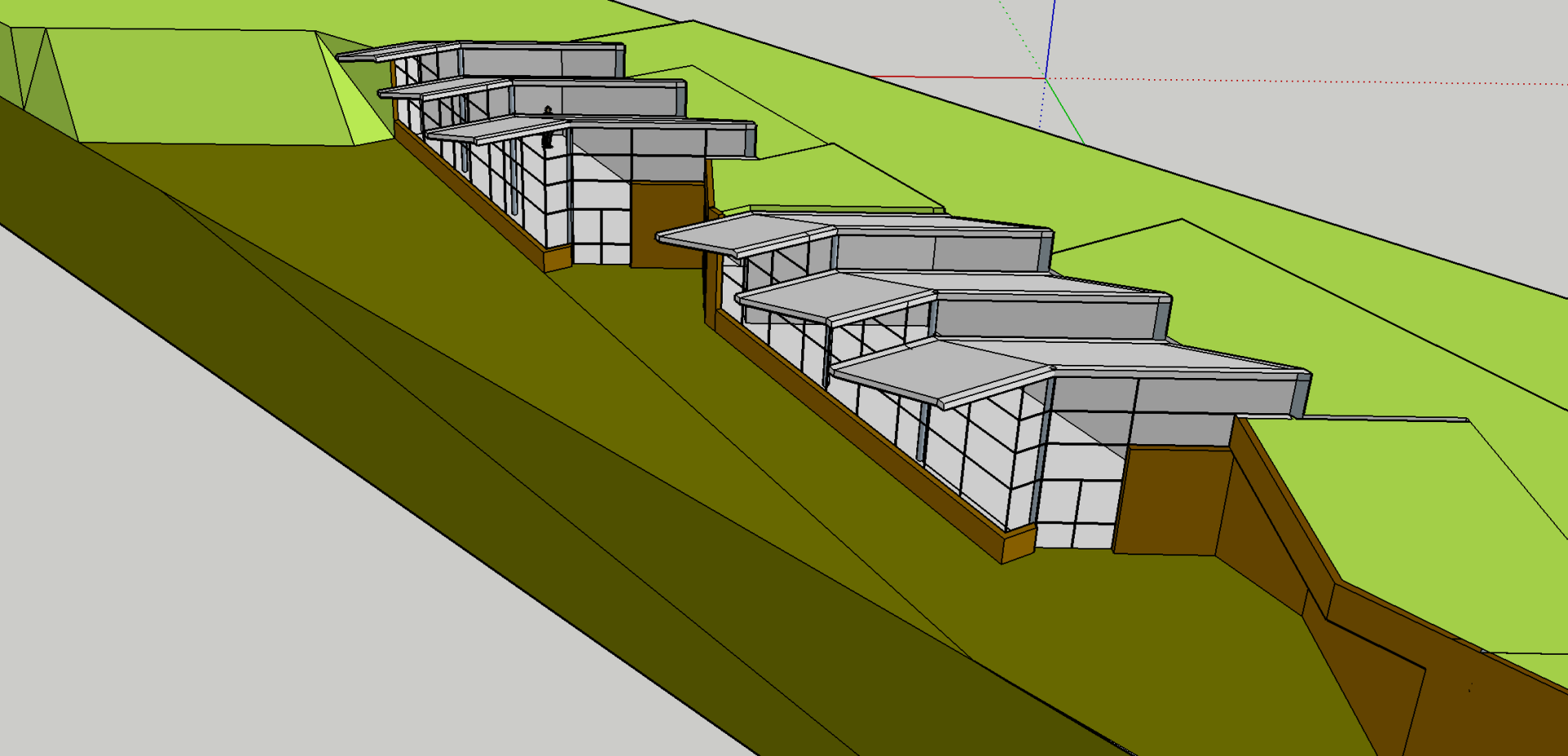Click the origin where the three axes meet
This screenshot has width=1568, height=756.
pos(1045,78)
